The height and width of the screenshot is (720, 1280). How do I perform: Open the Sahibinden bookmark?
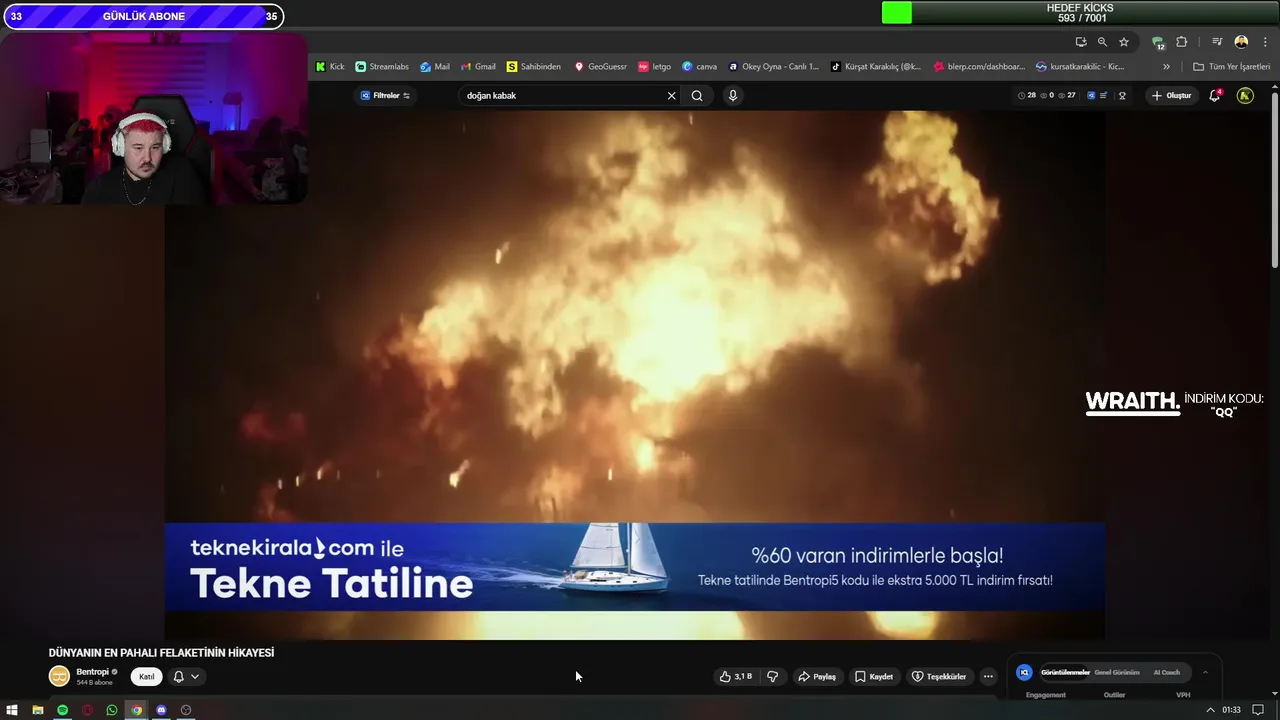pos(534,67)
